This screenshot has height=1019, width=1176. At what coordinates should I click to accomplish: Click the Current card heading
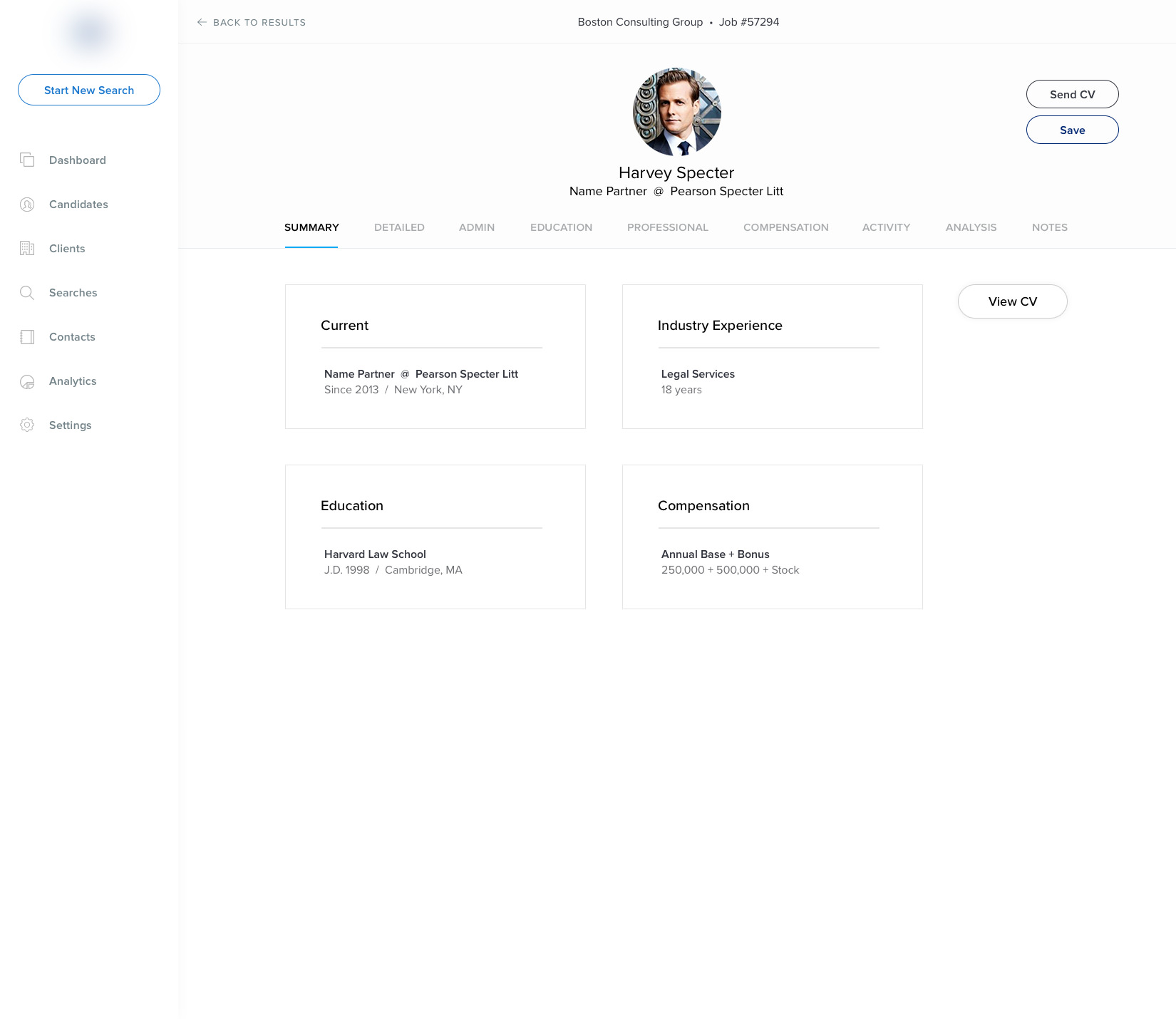[345, 325]
